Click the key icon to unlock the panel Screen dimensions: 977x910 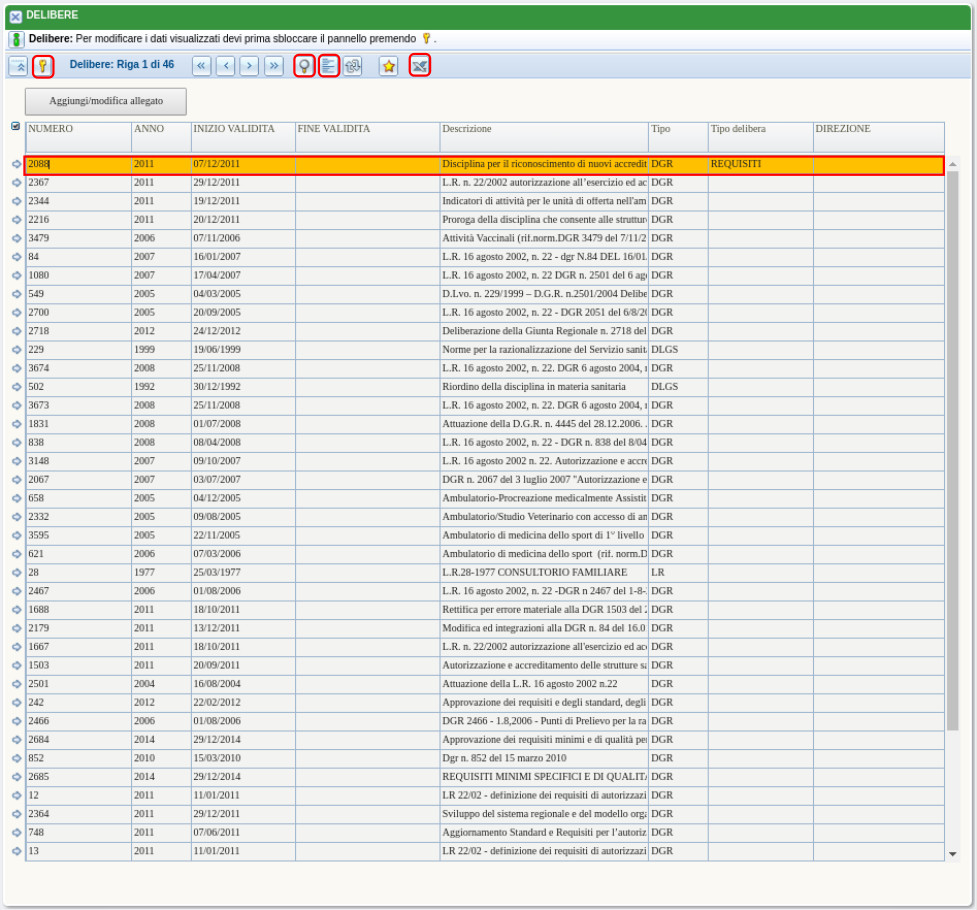42,66
